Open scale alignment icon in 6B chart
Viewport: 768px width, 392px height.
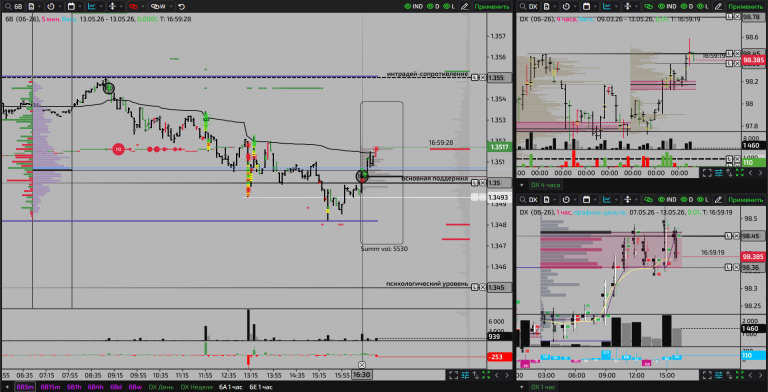point(112,6)
